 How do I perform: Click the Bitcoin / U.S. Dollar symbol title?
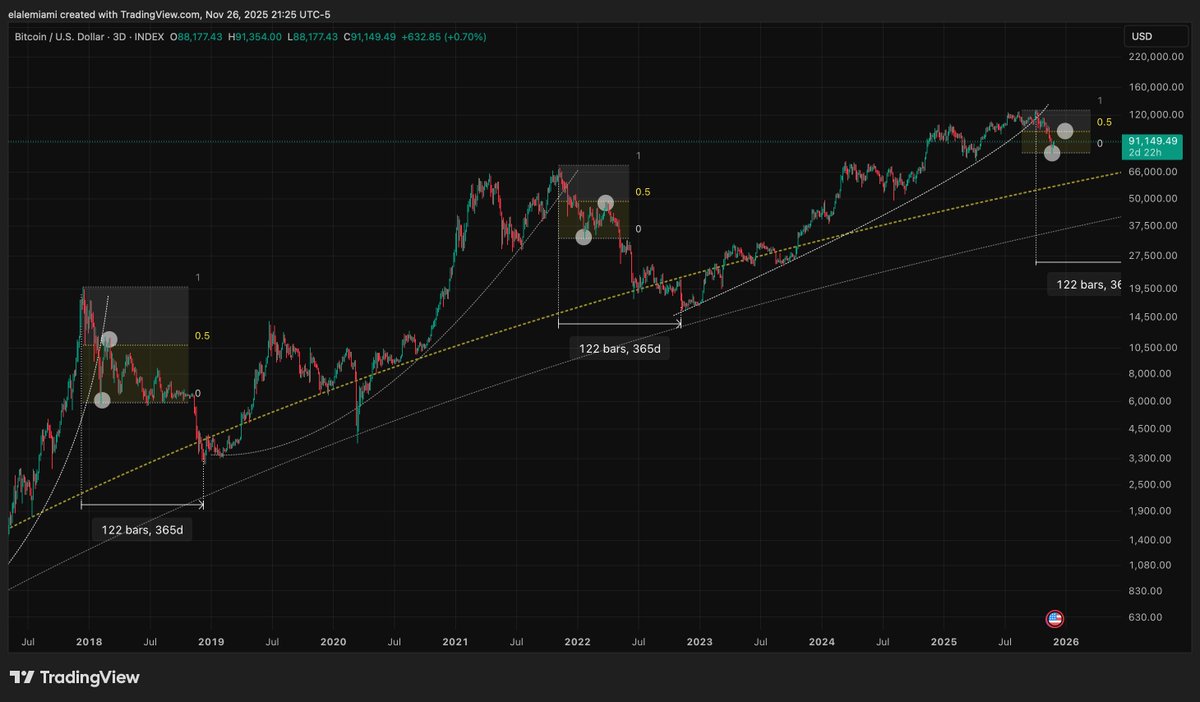pos(62,37)
